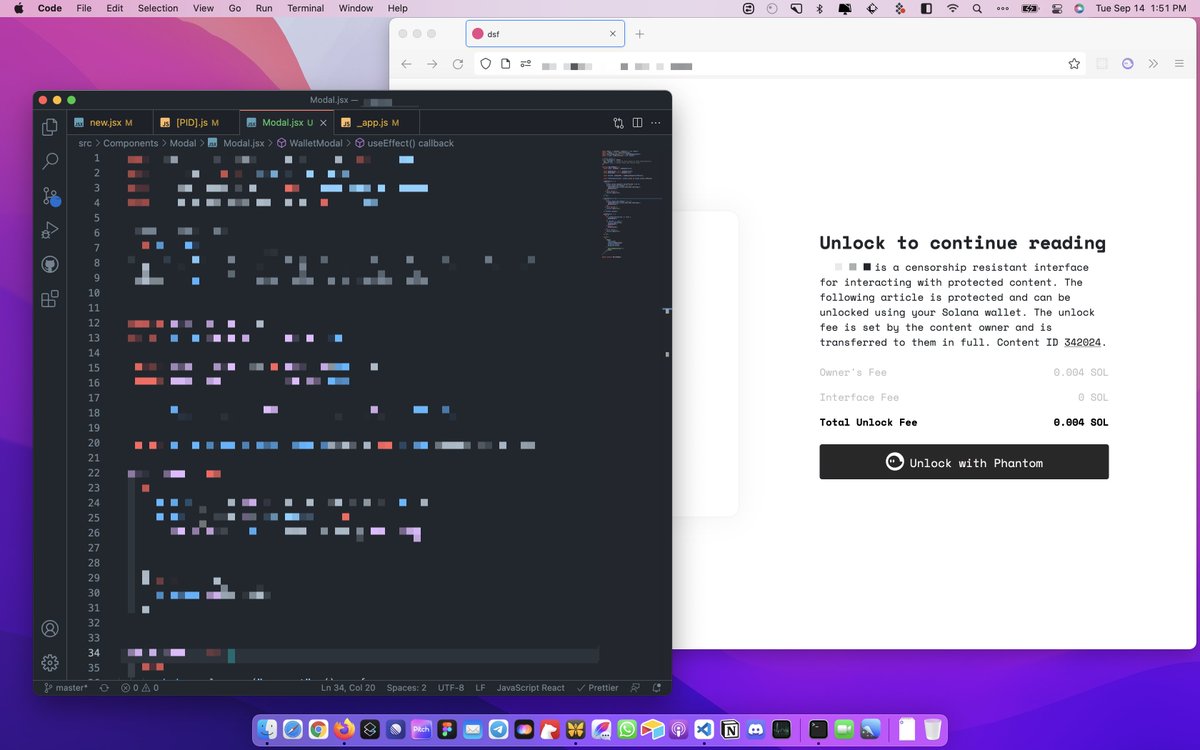Bookmark this page with the star icon

tap(1074, 64)
